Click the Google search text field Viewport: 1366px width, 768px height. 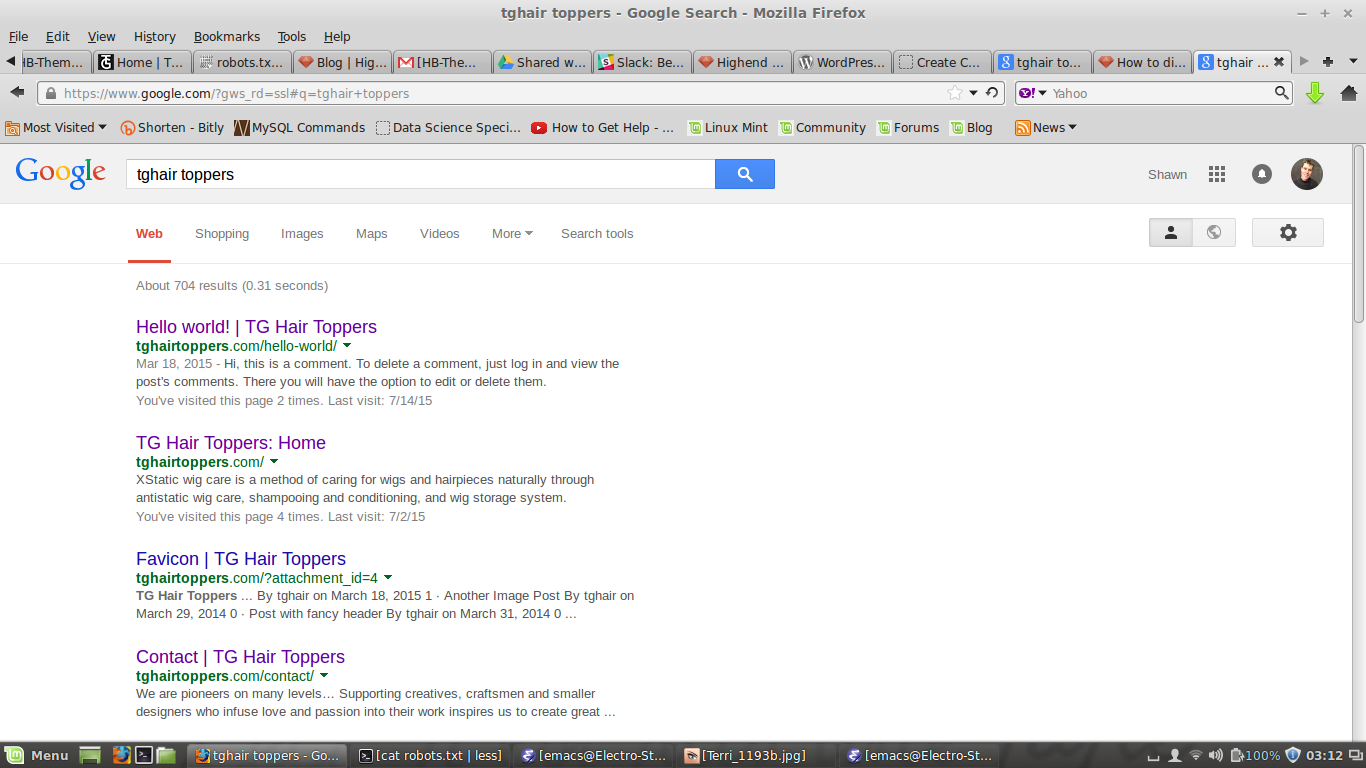pyautogui.click(x=420, y=174)
